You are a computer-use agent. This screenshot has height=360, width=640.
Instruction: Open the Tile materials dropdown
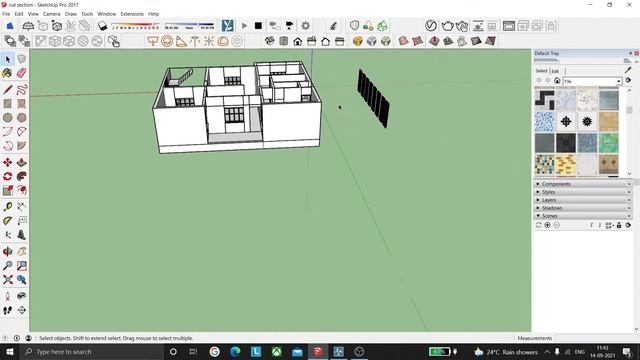(x=592, y=81)
